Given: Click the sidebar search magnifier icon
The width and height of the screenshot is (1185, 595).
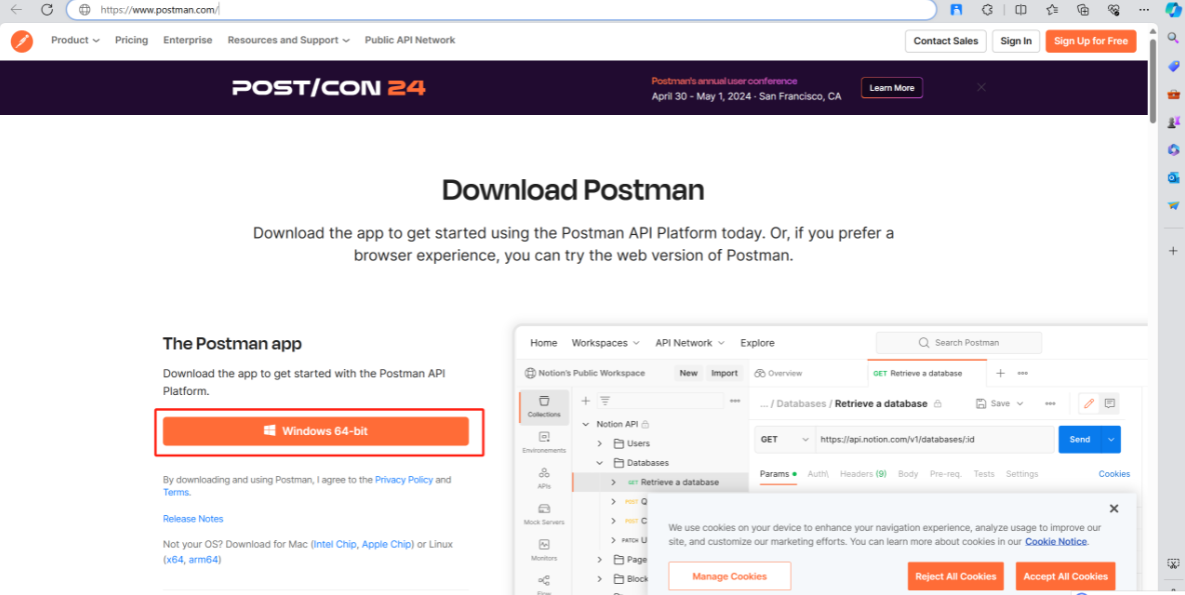Looking at the screenshot, I should tap(1173, 38).
